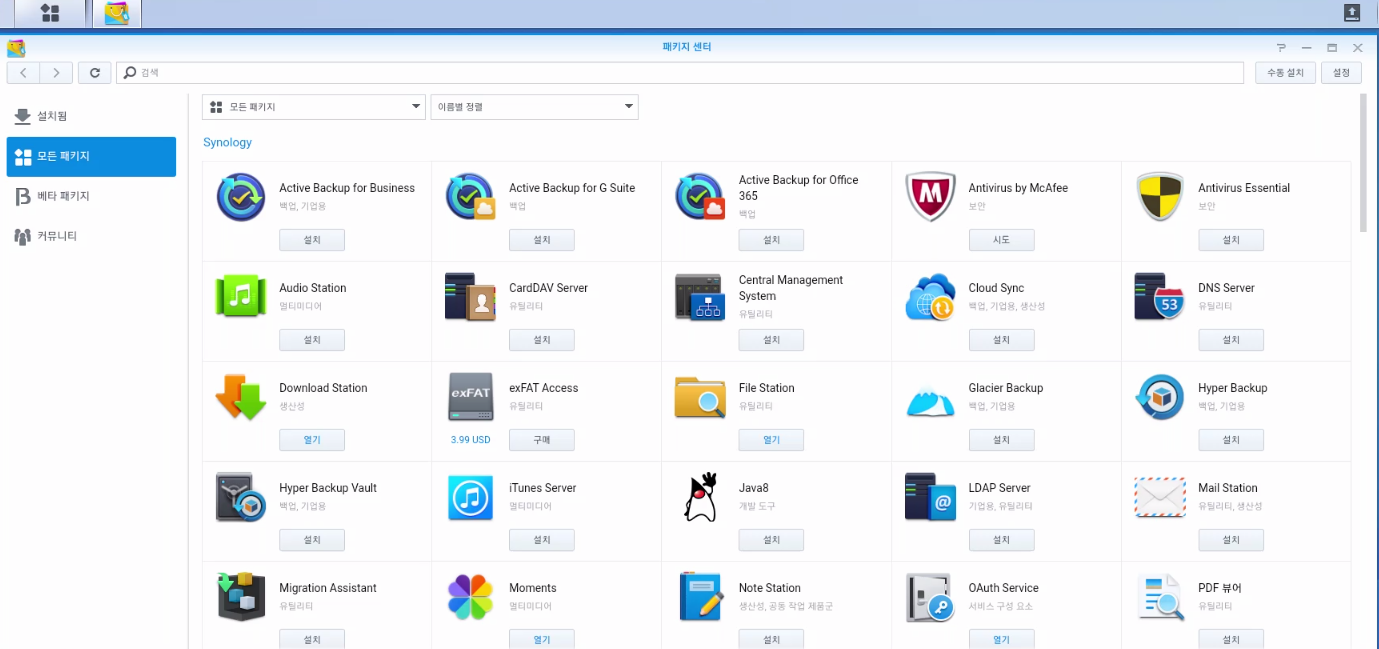Open Moments with 열기
The height and width of the screenshot is (649, 1379).
click(542, 639)
